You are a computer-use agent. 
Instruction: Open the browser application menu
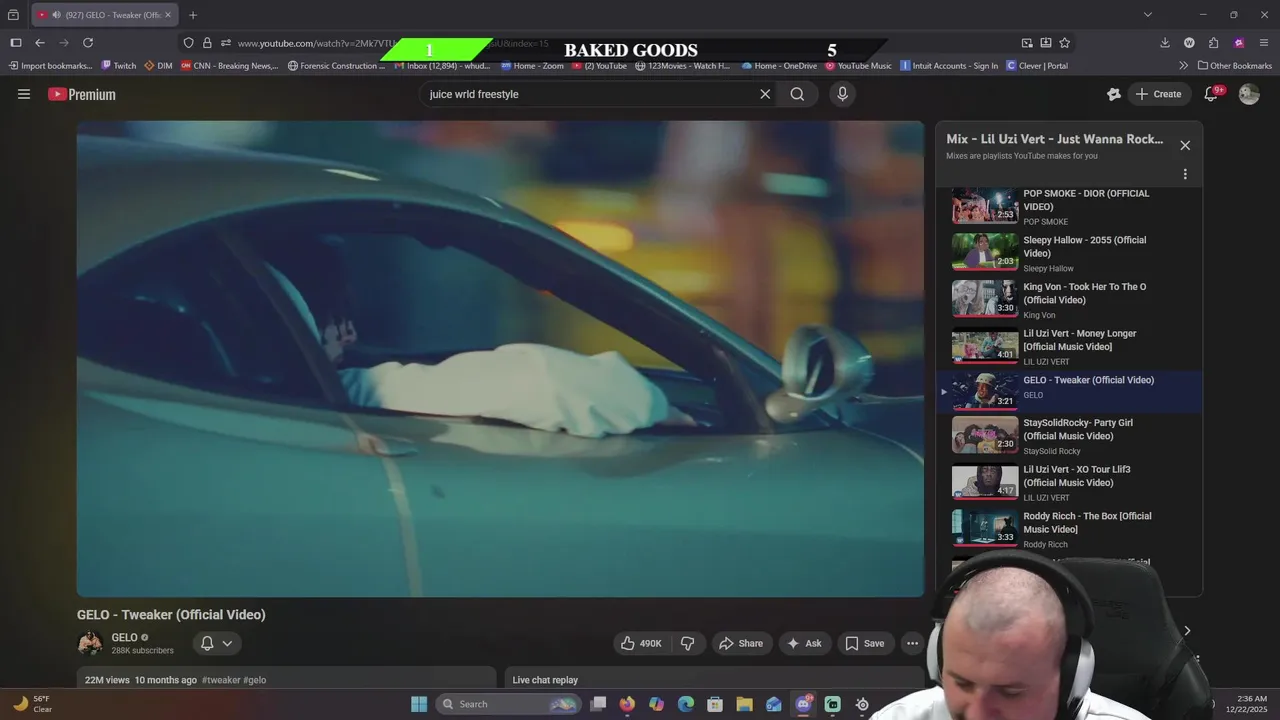[1264, 43]
